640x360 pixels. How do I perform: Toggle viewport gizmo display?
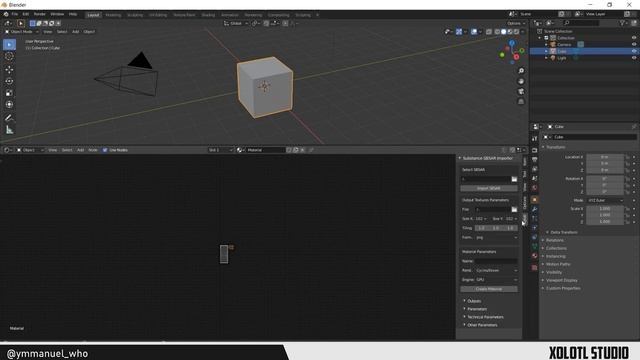click(459, 31)
